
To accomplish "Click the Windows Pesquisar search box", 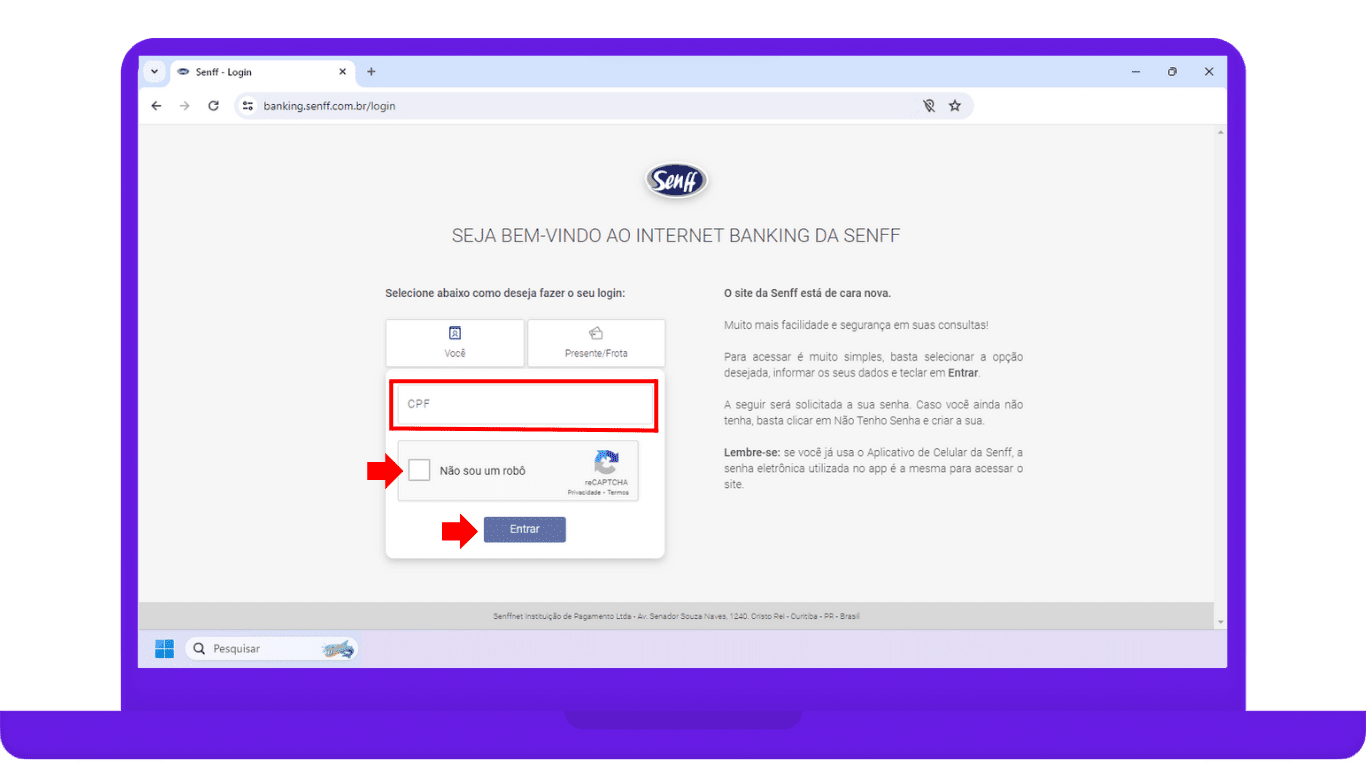I will (260, 649).
